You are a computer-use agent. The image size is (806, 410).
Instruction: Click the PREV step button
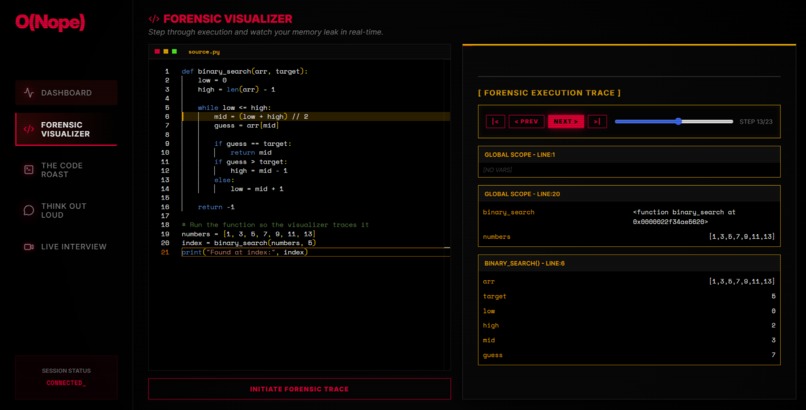coord(526,122)
